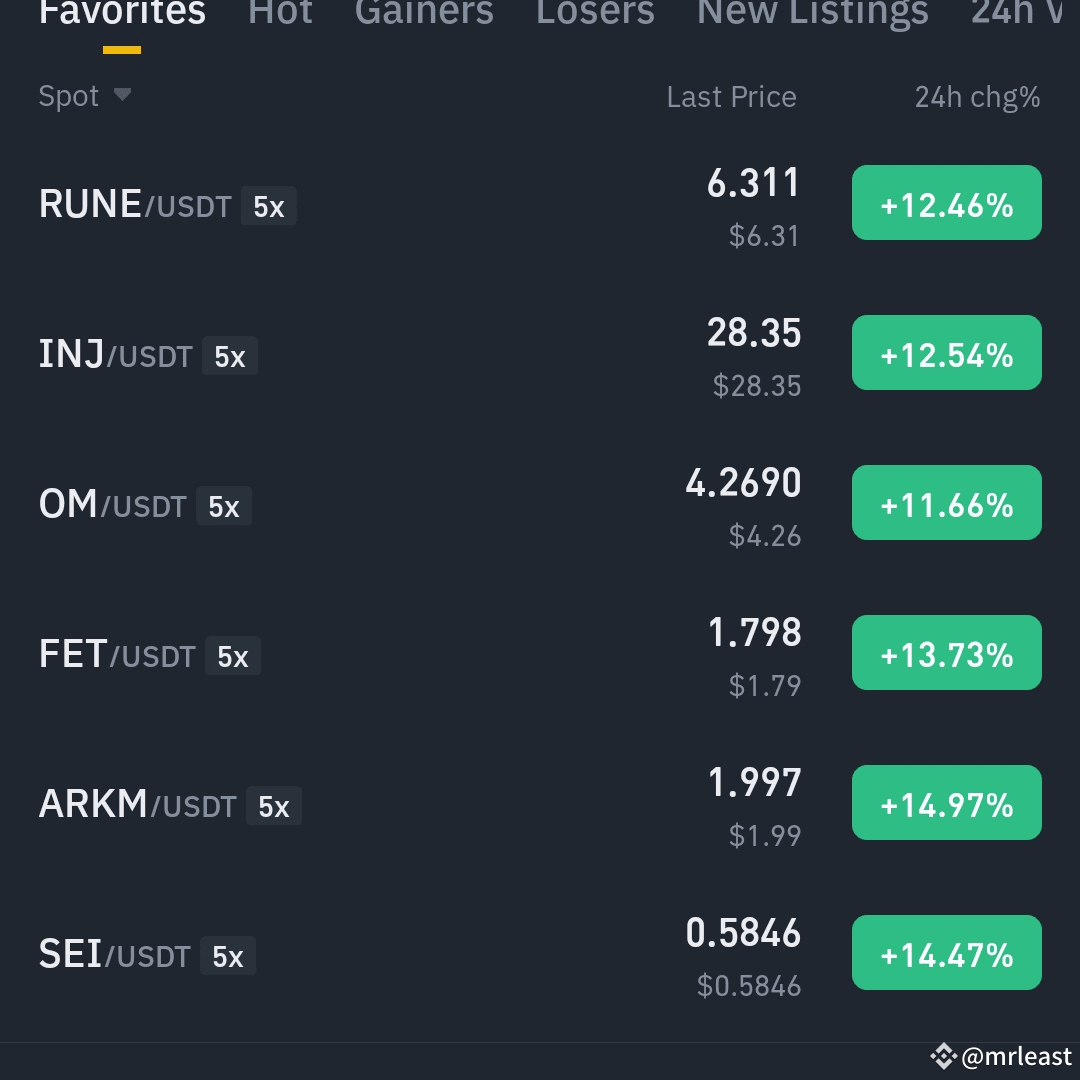Switch to the Hot tab
This screenshot has height=1080, width=1080.
click(x=280, y=13)
